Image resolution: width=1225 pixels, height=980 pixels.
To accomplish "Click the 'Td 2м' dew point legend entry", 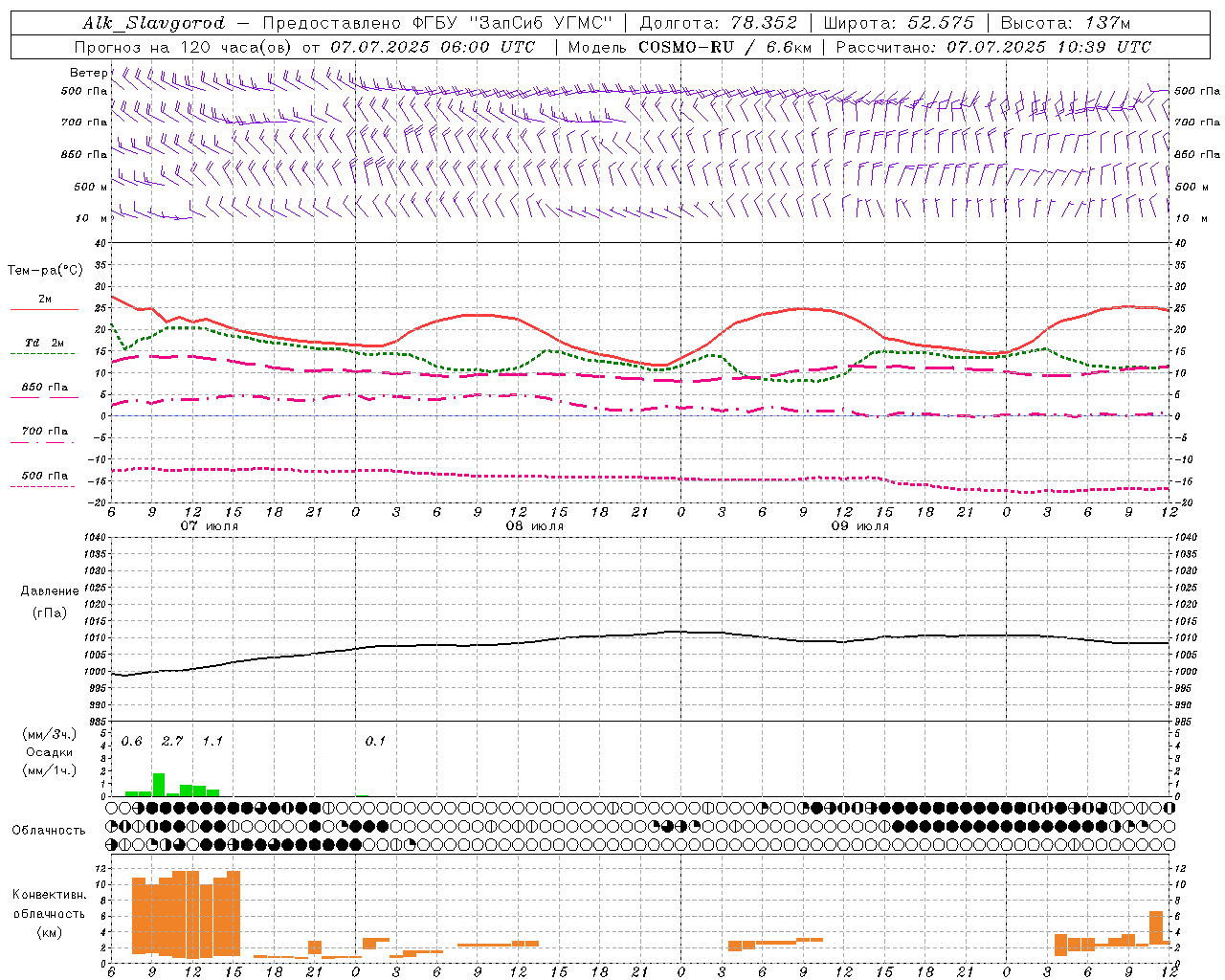I will pyautogui.click(x=45, y=343).
